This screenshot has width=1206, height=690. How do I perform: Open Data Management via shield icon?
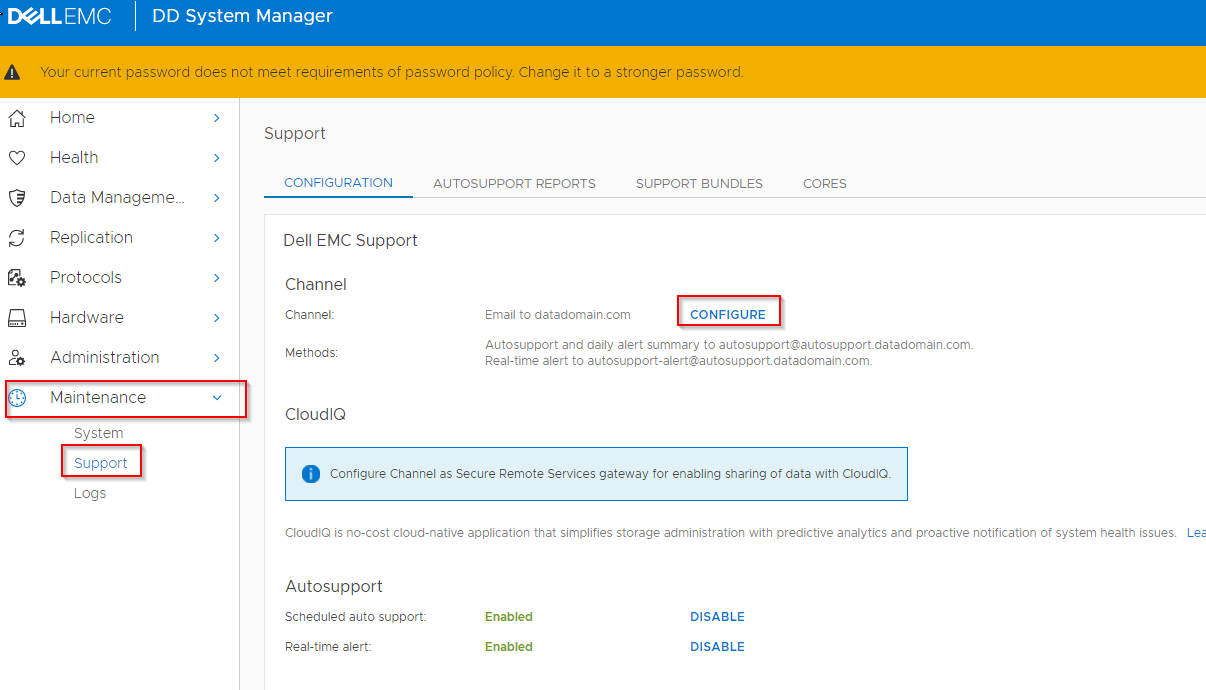pos(19,197)
